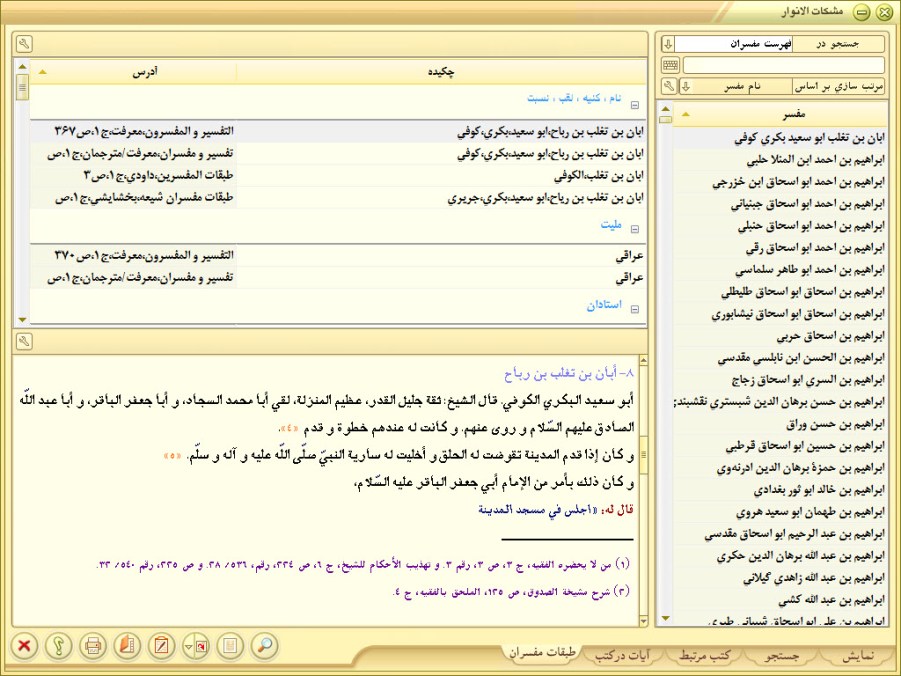Click the red X close icon in bottom toolbar
Image resolution: width=901 pixels, height=676 pixels.
[24, 646]
